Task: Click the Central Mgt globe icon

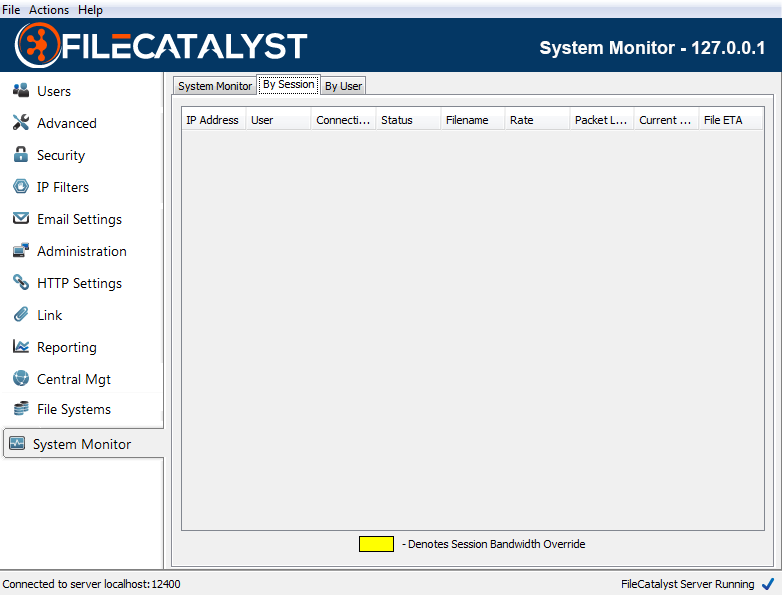Action: pyautogui.click(x=20, y=378)
